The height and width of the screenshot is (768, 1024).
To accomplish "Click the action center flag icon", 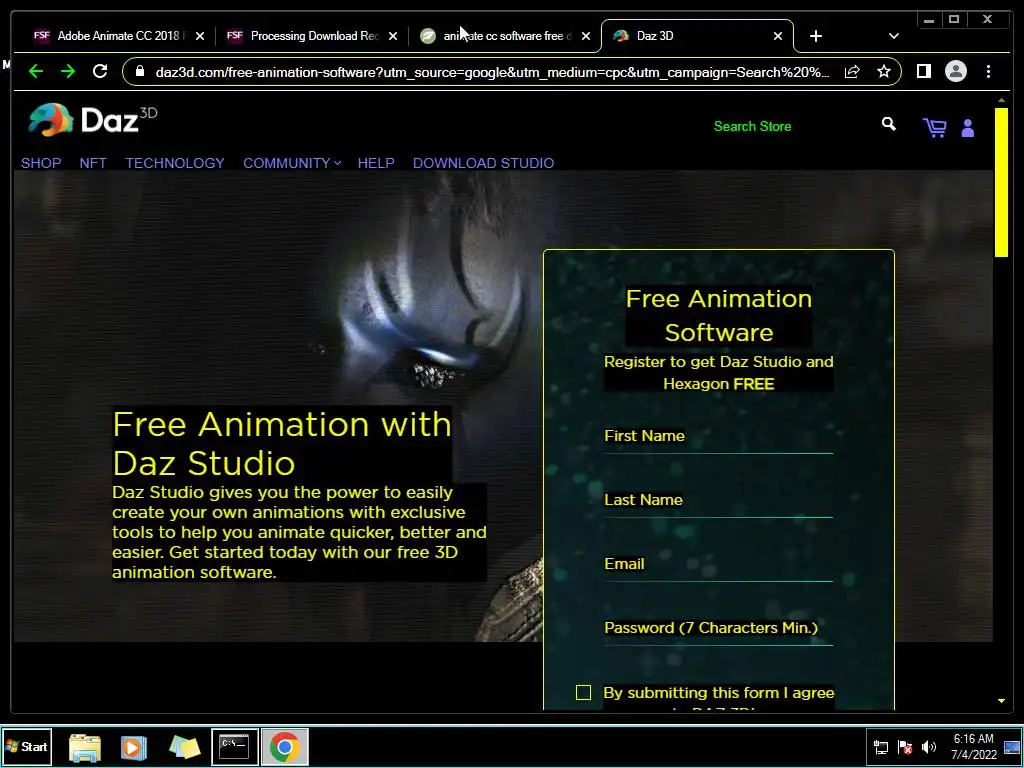I will [x=904, y=747].
